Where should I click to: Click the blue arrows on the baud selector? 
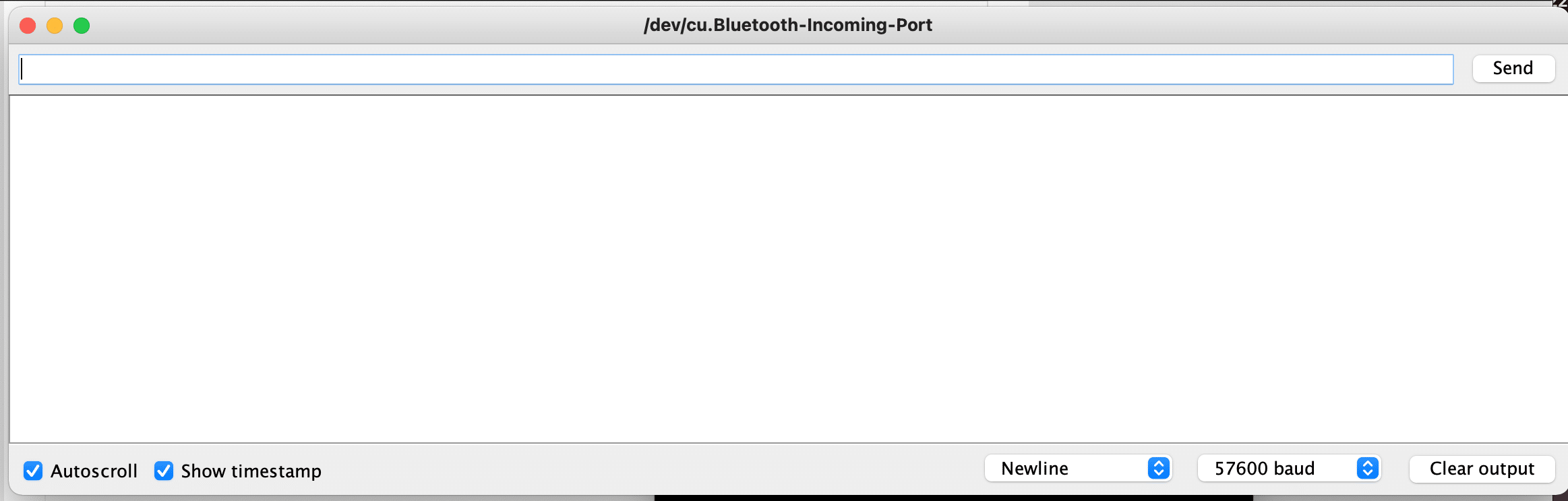[1367, 468]
